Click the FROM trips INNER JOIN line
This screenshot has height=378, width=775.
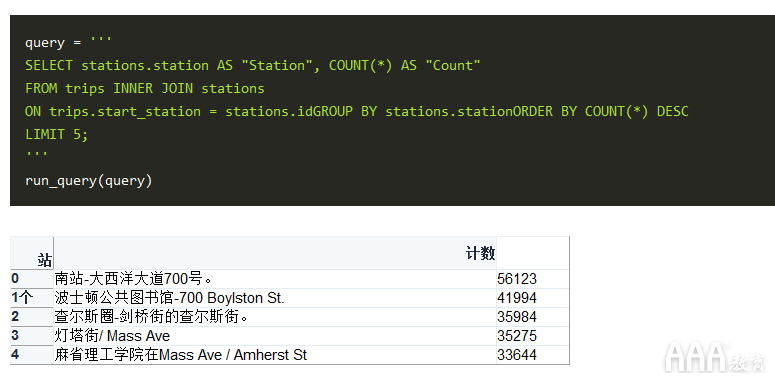[145, 88]
